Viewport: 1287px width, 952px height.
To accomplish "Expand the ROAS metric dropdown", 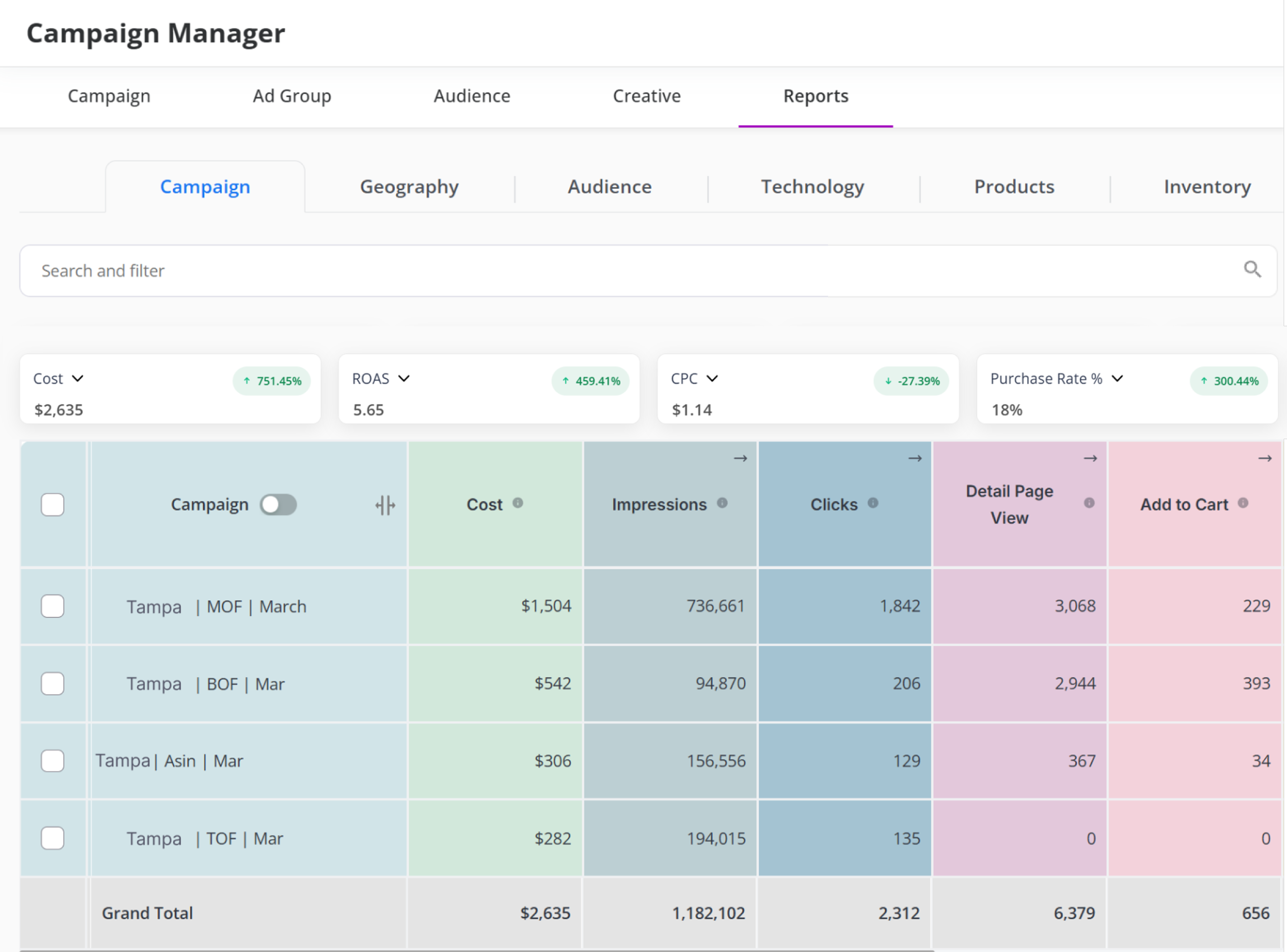I will pyautogui.click(x=404, y=379).
